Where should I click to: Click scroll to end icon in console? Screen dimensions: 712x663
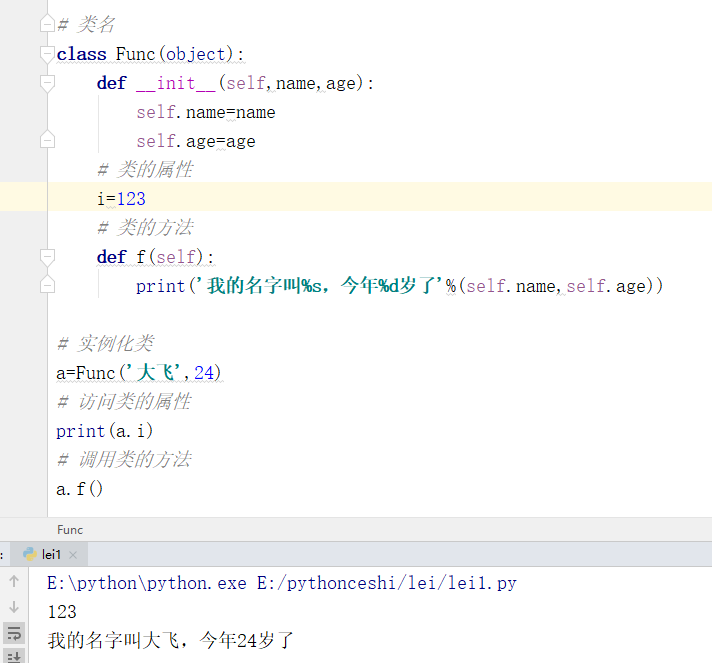(x=14, y=656)
